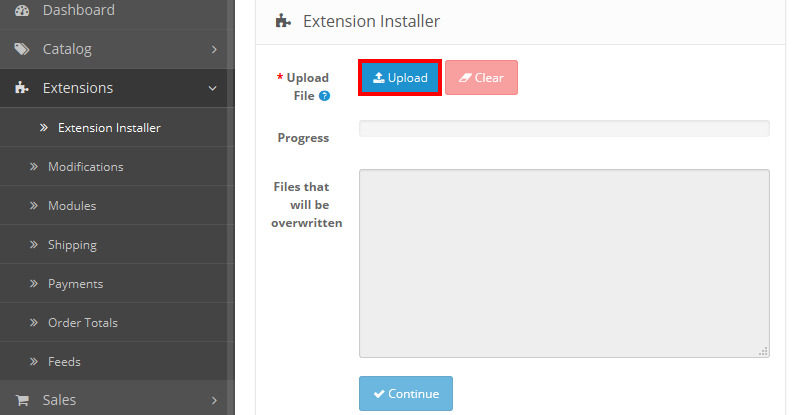Click the double-arrow icon next to Feeds
The width and height of the screenshot is (800, 415).
34,361
